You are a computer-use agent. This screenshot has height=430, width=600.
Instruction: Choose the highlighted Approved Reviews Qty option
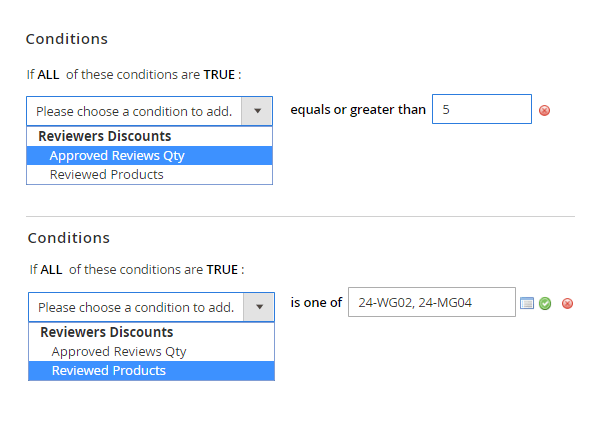point(117,155)
